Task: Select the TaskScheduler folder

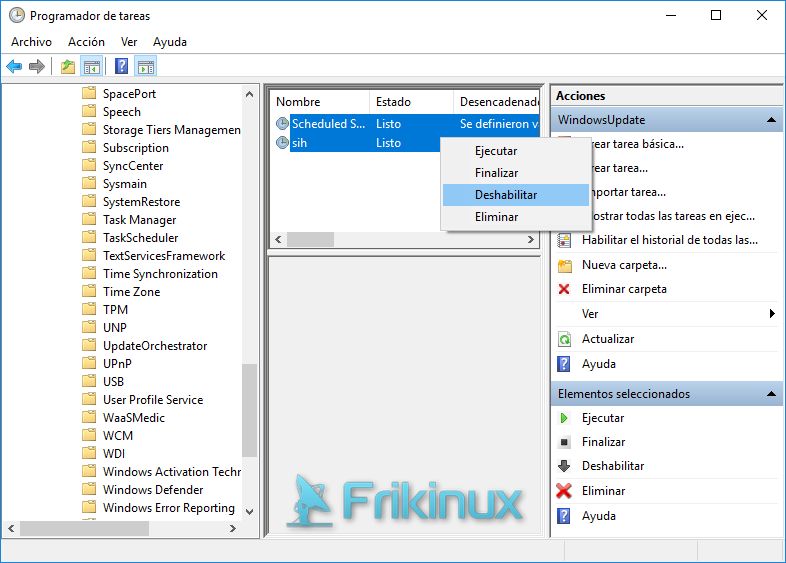Action: pos(140,238)
